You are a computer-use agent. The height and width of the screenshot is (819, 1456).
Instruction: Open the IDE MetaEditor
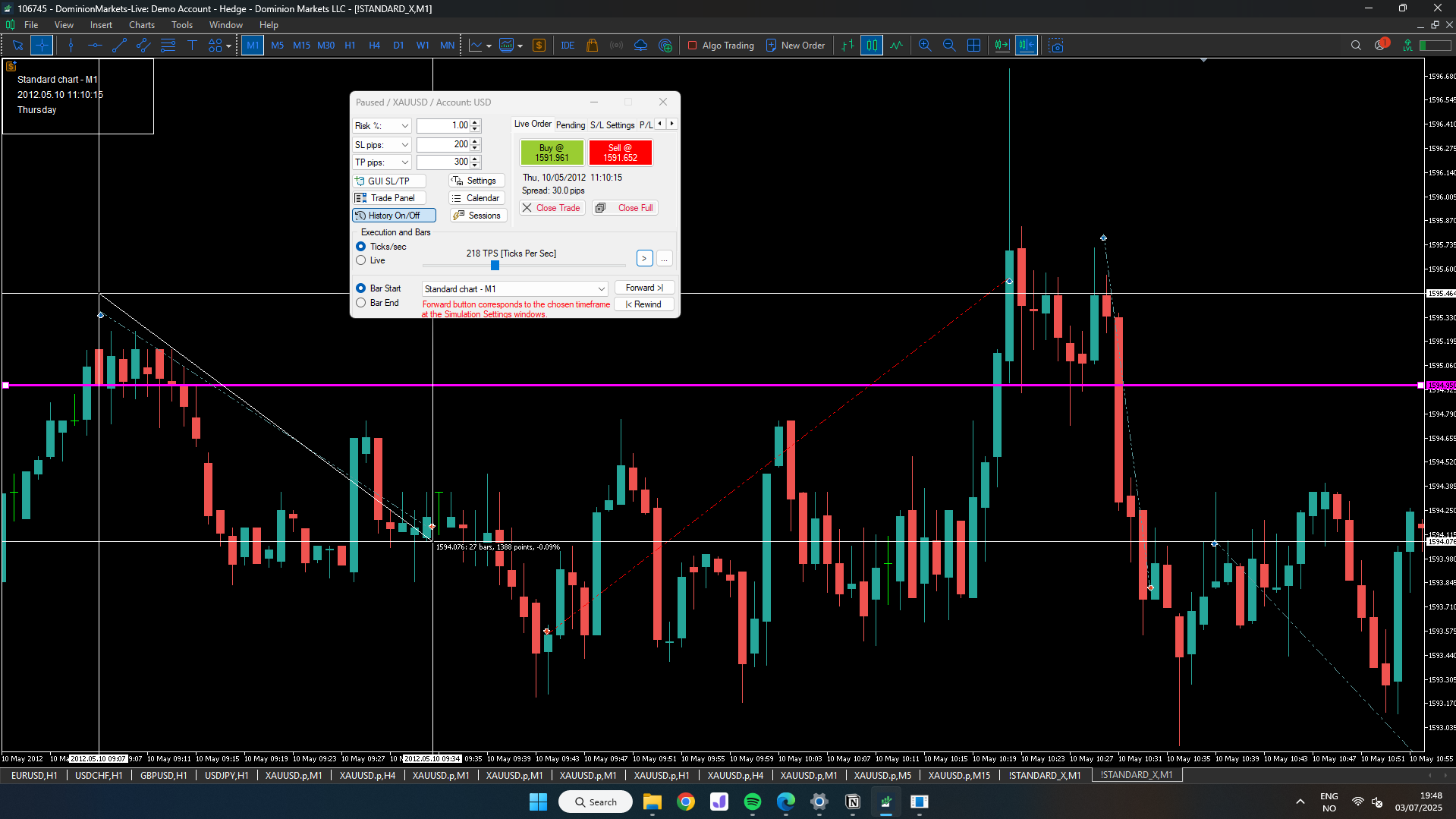568,46
